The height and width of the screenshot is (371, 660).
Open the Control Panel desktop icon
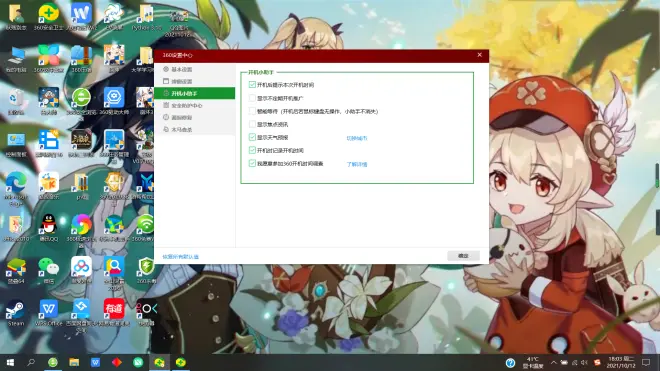(x=16, y=143)
